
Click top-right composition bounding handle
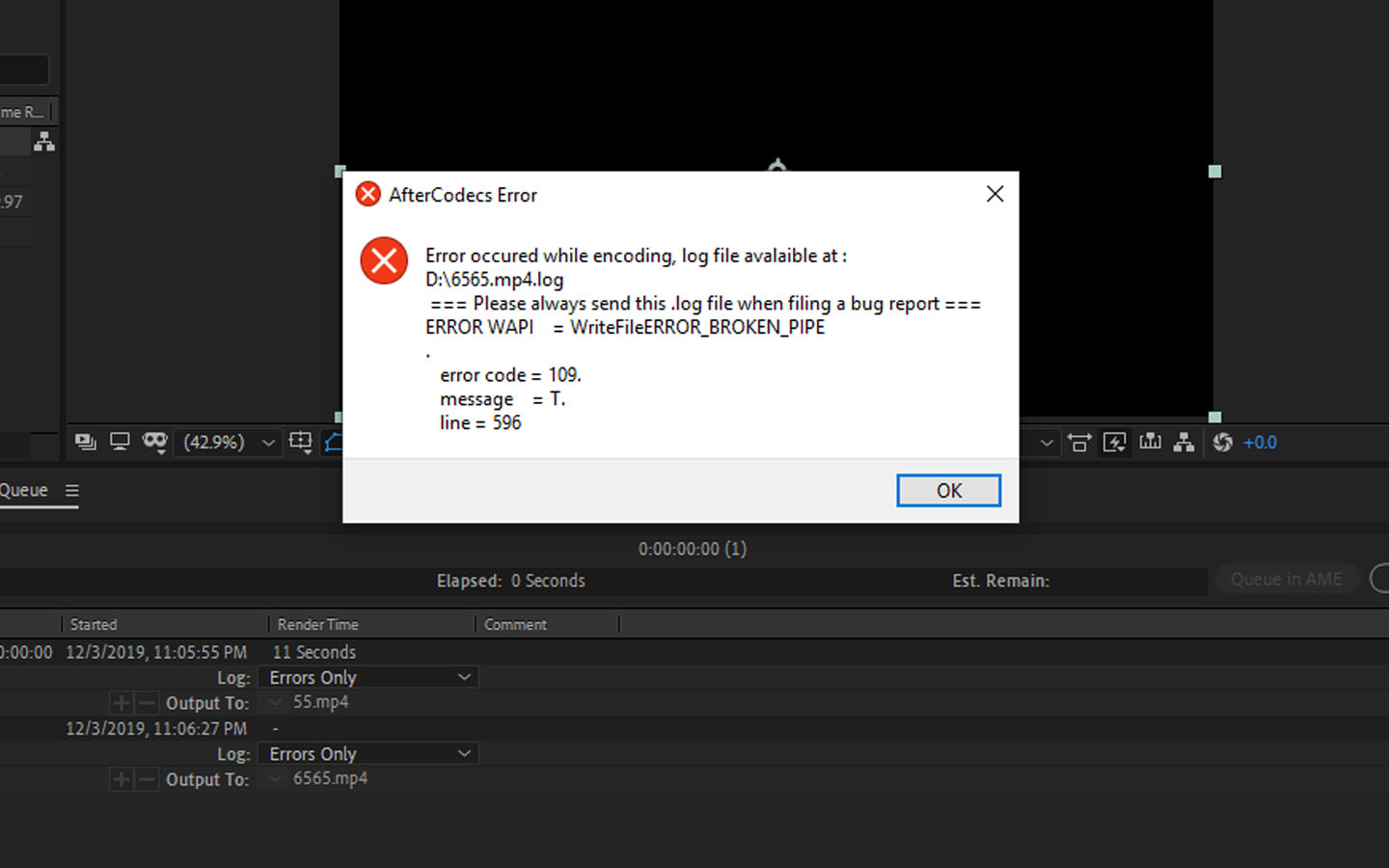pyautogui.click(x=1214, y=172)
